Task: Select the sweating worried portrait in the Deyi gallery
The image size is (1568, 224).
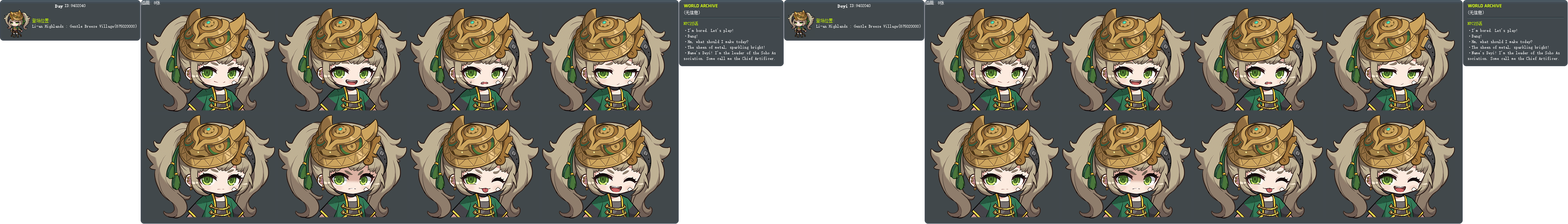Action: click(1258, 59)
